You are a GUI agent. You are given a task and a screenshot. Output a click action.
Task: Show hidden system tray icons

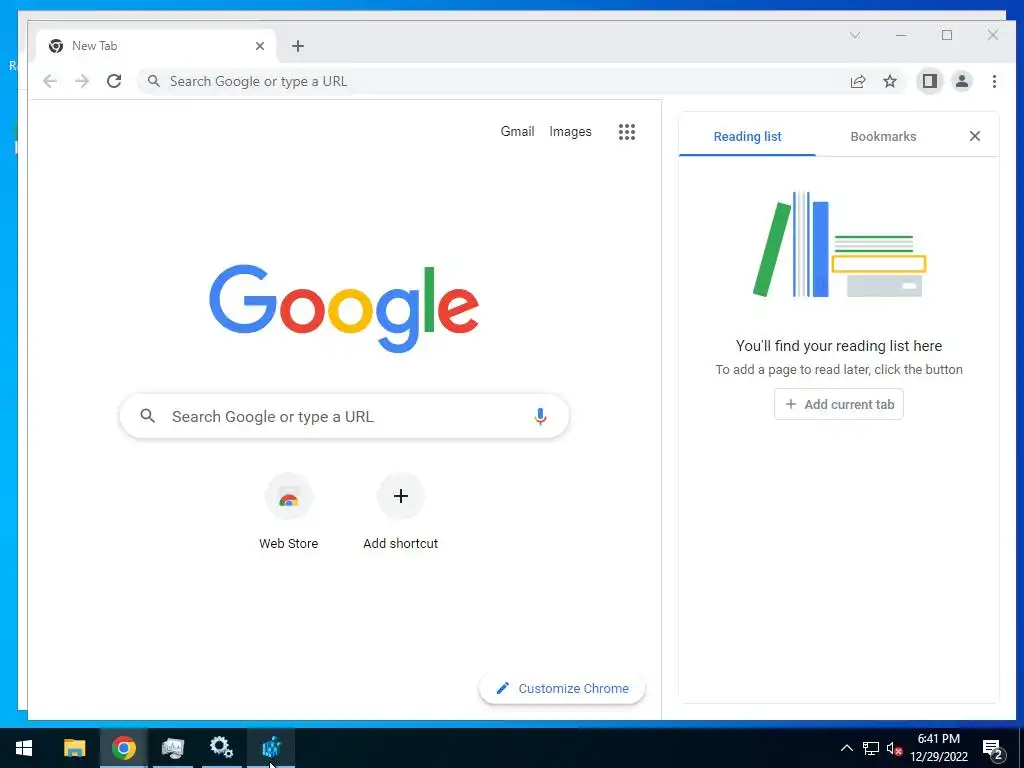pos(846,748)
